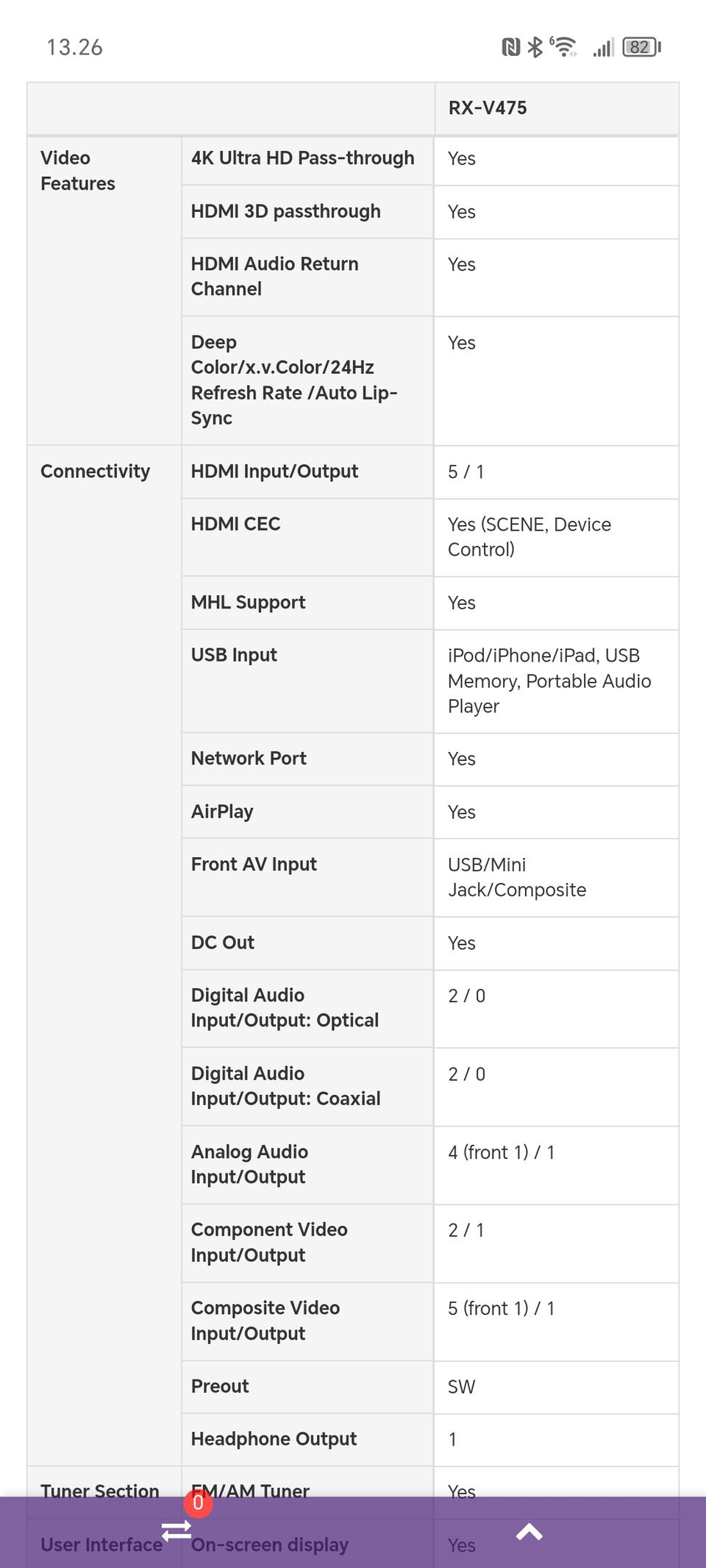This screenshot has width=706, height=1568.
Task: Select the RX-V475 column header
Action: coord(488,108)
